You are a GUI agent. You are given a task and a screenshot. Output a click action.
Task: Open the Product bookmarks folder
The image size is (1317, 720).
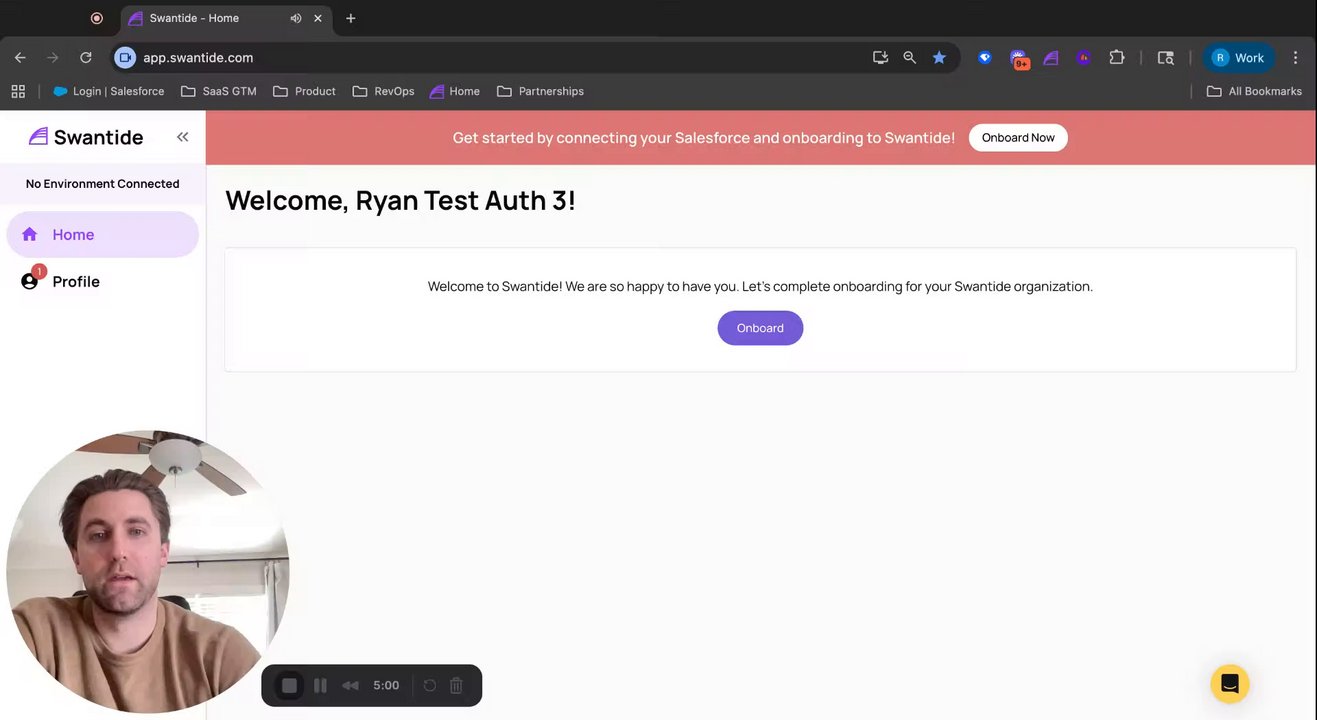(x=304, y=91)
